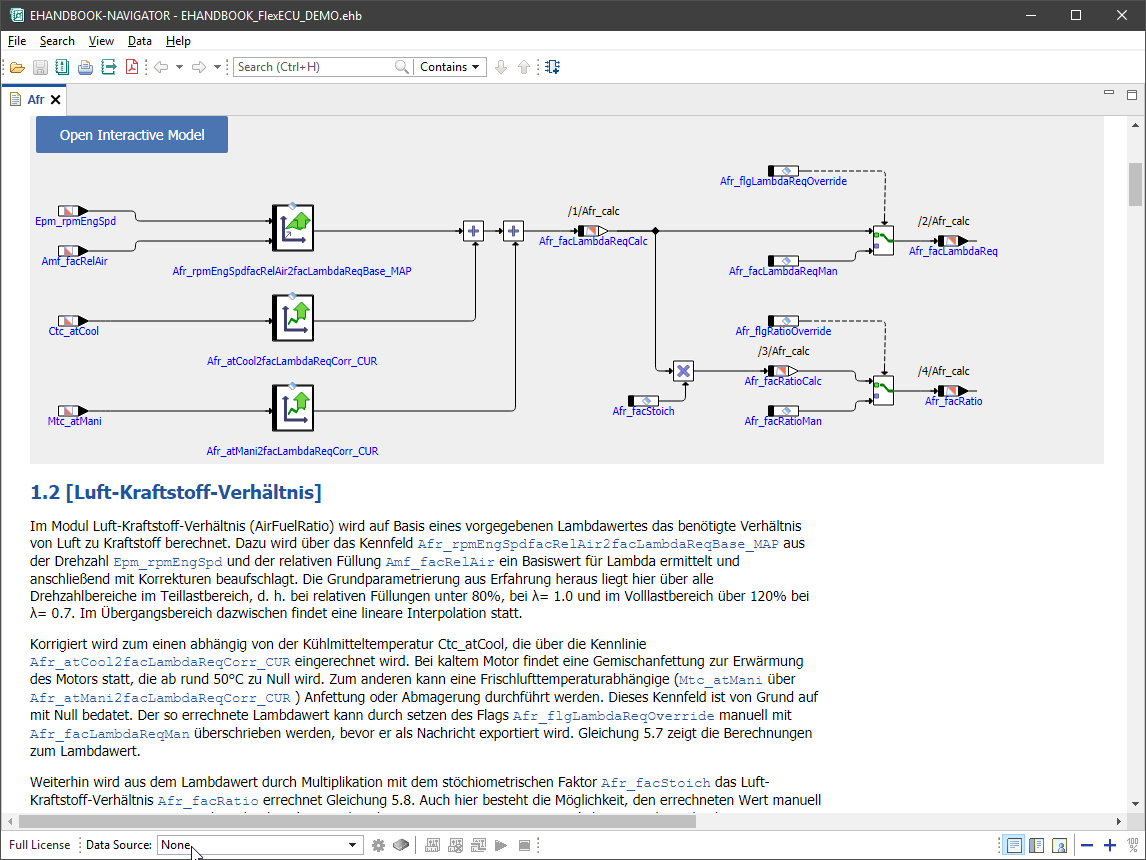
Task: Toggle the third view mode button with person image
Action: (x=1059, y=845)
